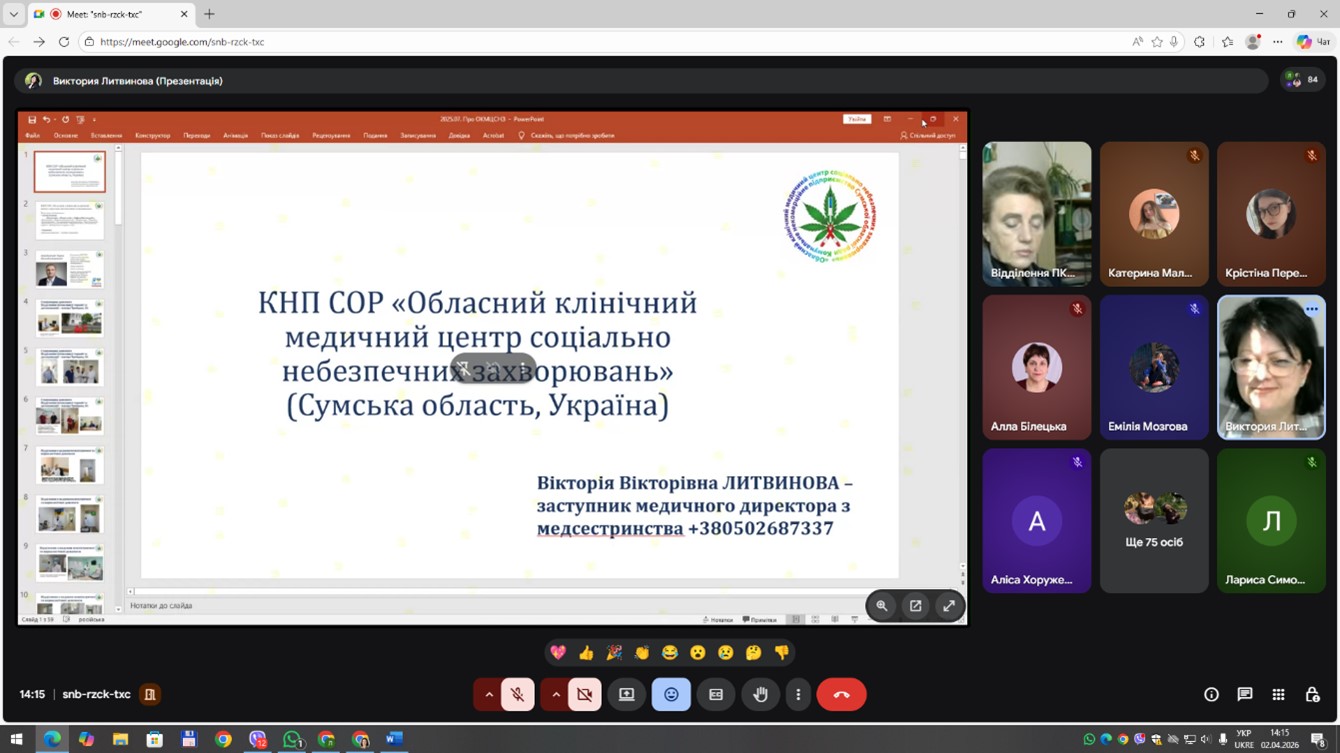Image resolution: width=1340 pixels, height=753 pixels.
Task: Enter full screen for the presentation
Action: 948,606
